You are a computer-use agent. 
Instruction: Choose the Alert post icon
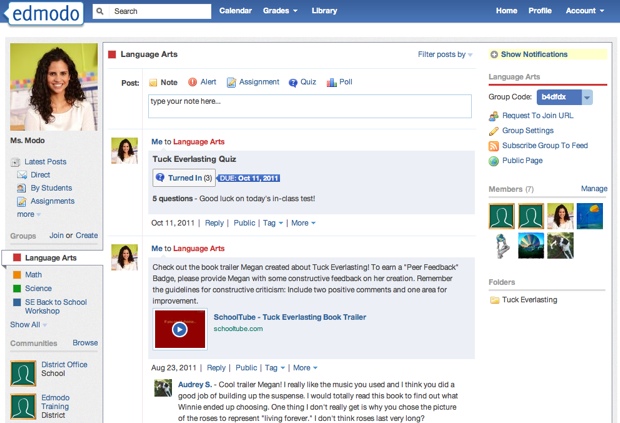pos(192,83)
